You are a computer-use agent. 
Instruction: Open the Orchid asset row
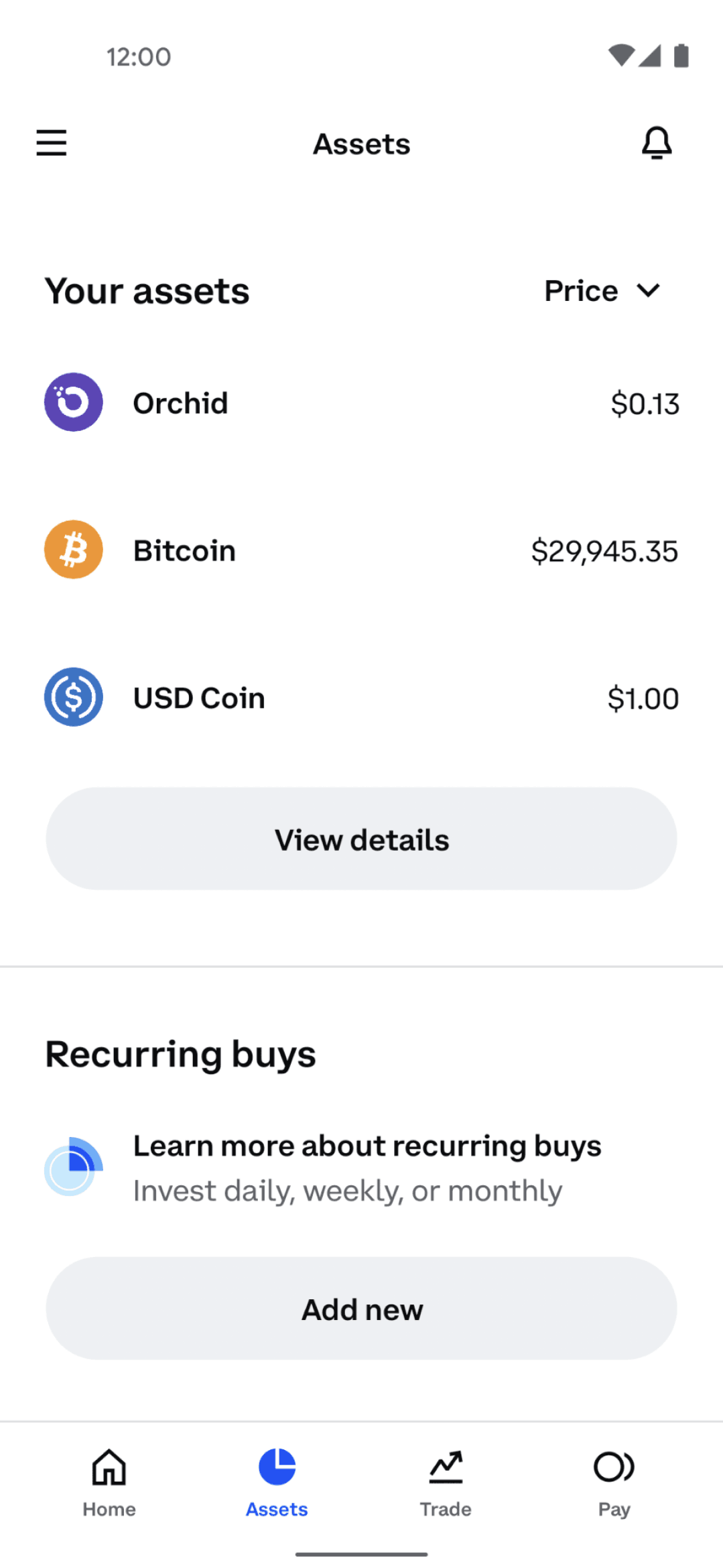(362, 403)
